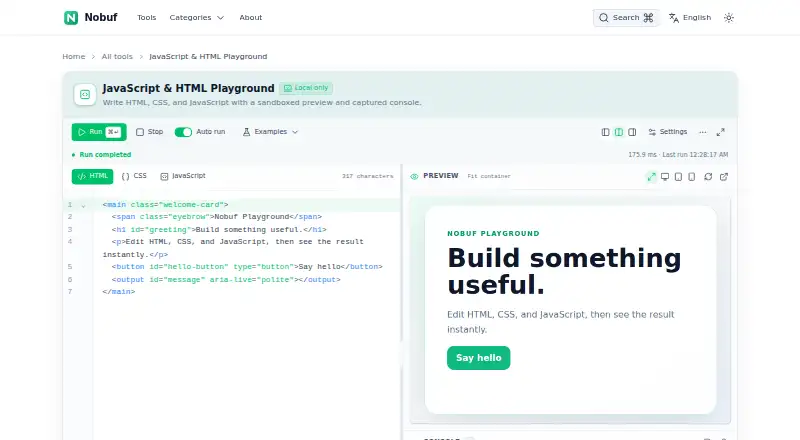This screenshot has width=800, height=440.
Task: Click the 'JavaScript & HTML Playground' breadcrumb text
Action: [x=208, y=57]
